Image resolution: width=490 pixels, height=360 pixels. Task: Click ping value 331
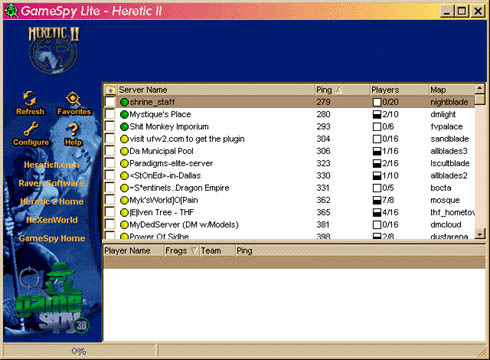click(x=323, y=188)
